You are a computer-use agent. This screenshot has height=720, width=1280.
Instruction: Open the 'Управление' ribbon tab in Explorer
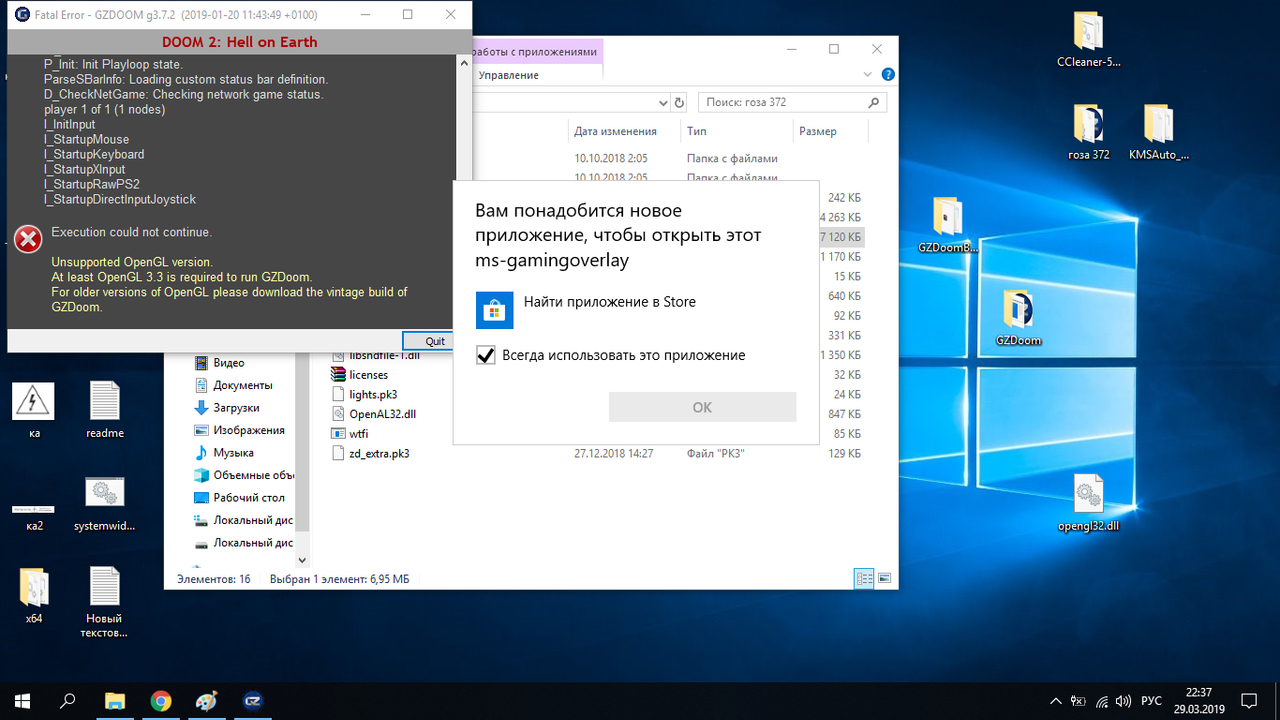508,75
